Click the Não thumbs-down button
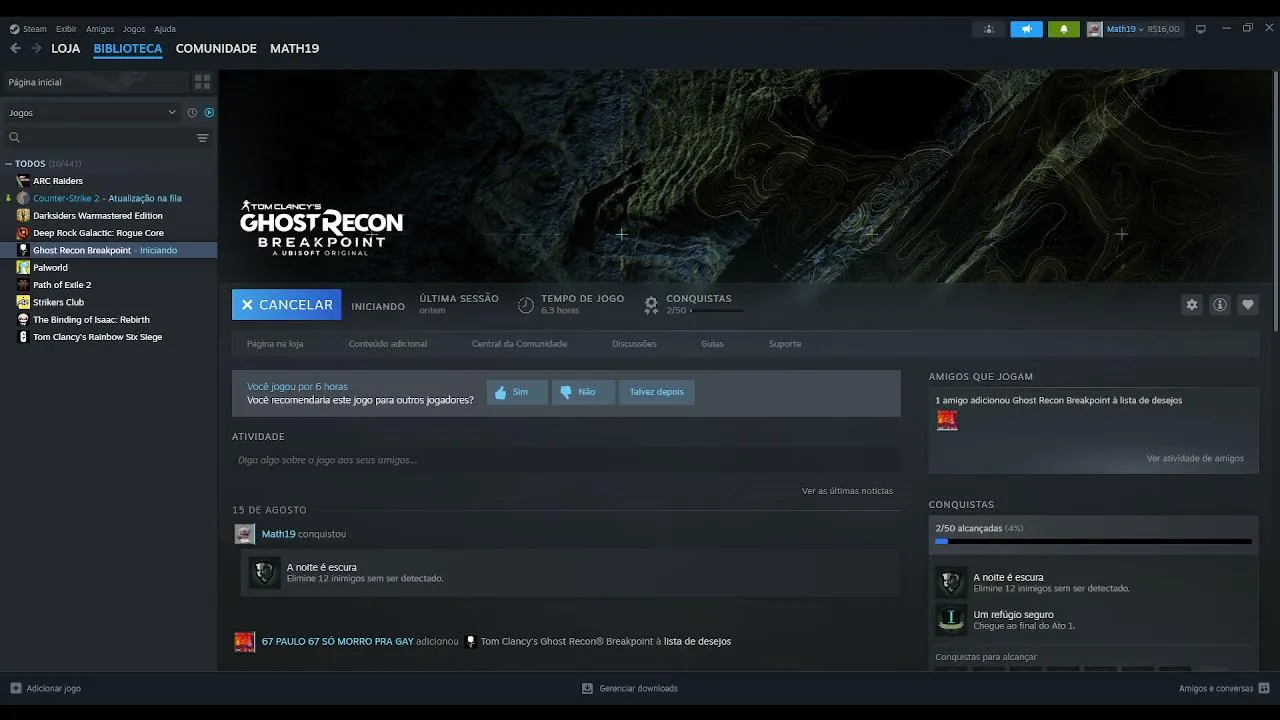1280x720 pixels. 583,392
